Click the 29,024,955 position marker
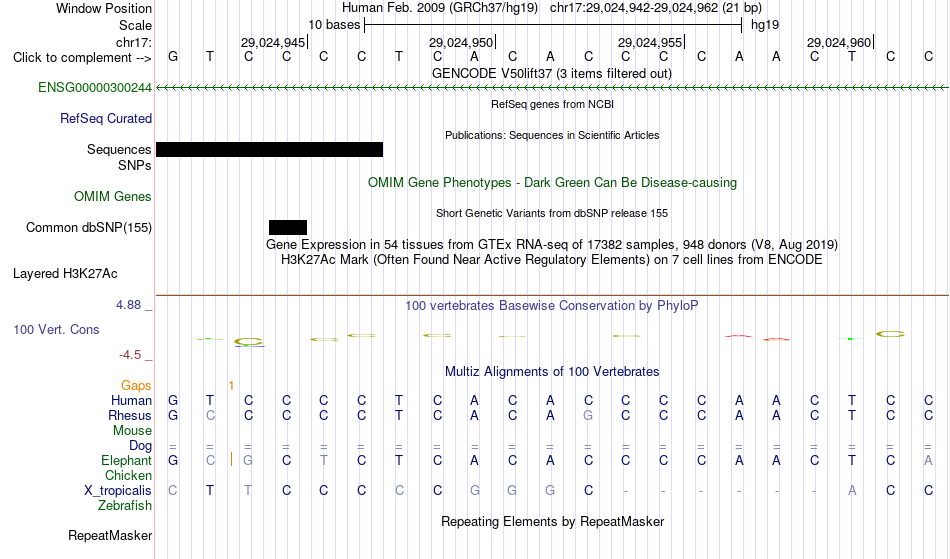 (x=650, y=42)
